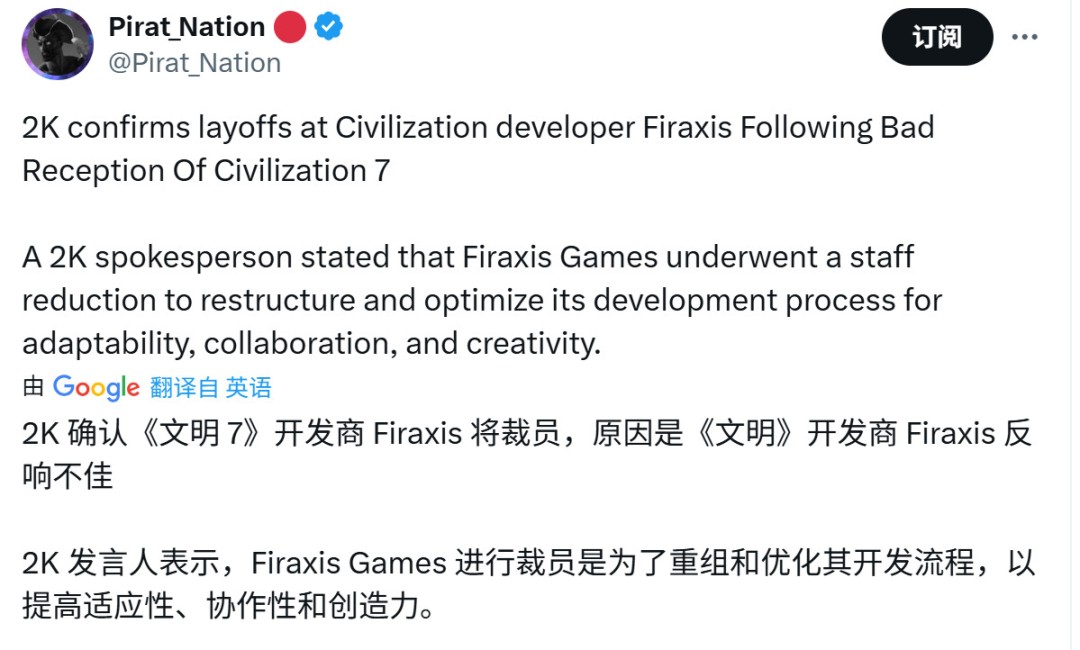Click the 英语 source language label

(249, 387)
